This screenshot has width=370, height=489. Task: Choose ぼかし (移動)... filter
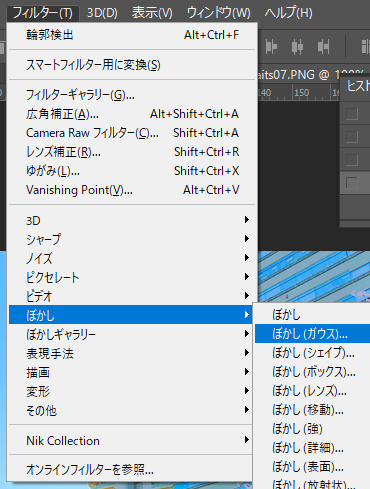pos(312,409)
